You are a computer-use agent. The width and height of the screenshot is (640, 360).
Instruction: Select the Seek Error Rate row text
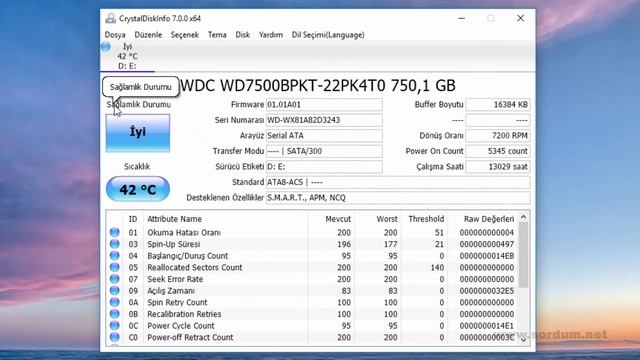175,279
